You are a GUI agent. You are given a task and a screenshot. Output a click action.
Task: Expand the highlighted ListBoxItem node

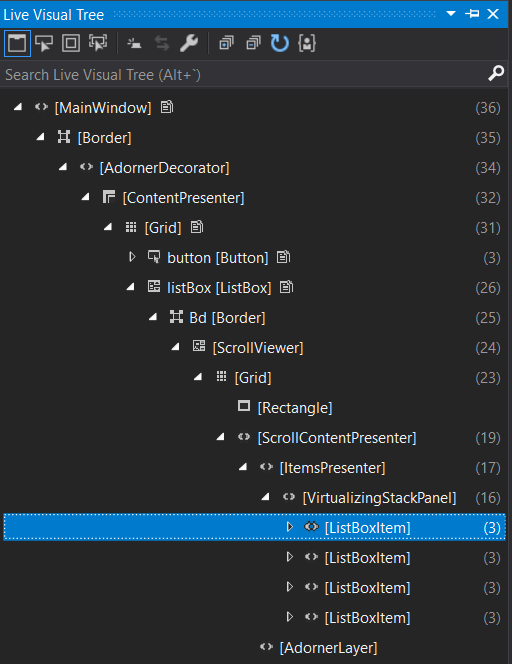290,527
